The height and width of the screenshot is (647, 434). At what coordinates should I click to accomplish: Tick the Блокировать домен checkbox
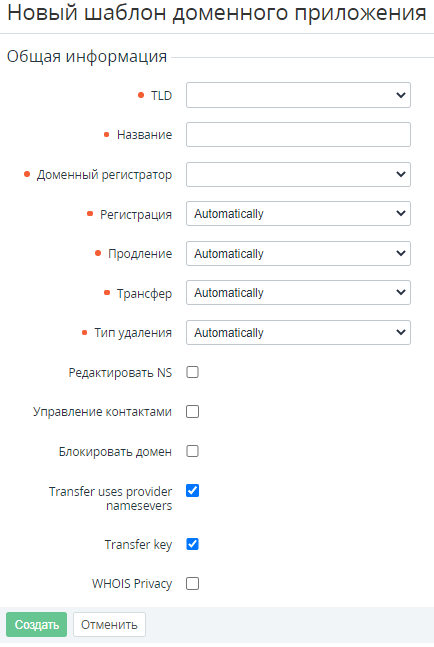tap(193, 451)
